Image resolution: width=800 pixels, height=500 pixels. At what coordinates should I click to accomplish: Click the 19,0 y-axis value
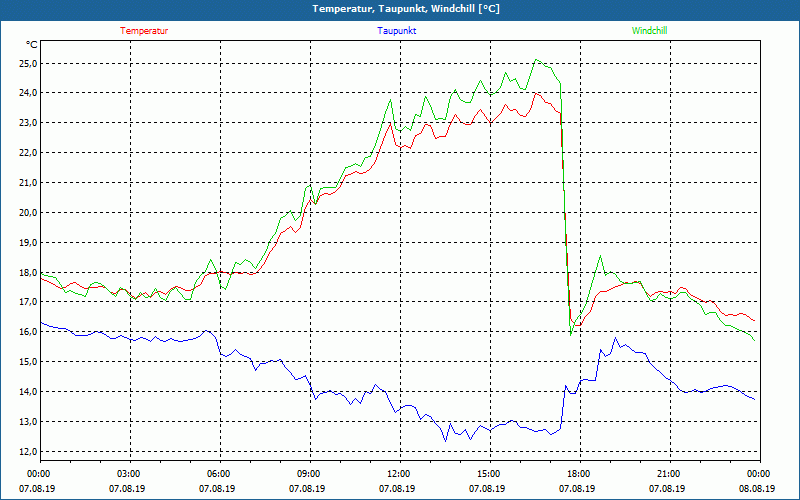click(28, 242)
